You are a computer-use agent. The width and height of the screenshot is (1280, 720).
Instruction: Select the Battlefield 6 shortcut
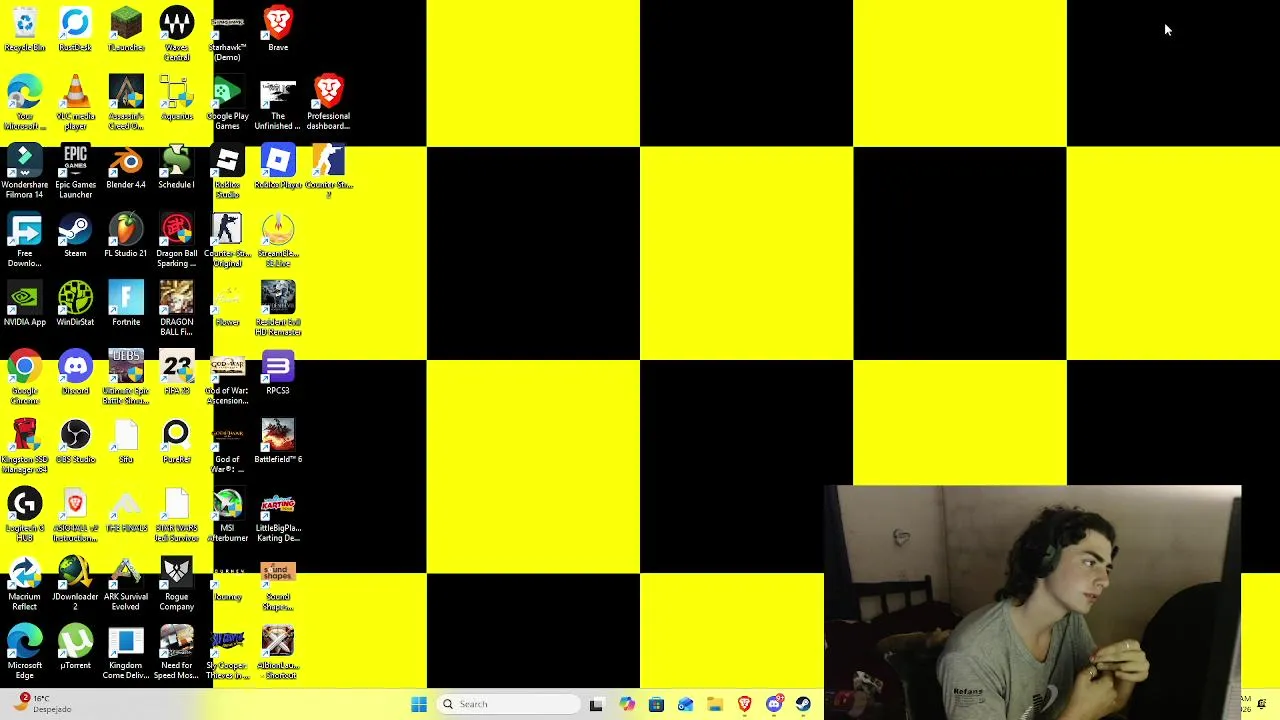click(x=278, y=442)
